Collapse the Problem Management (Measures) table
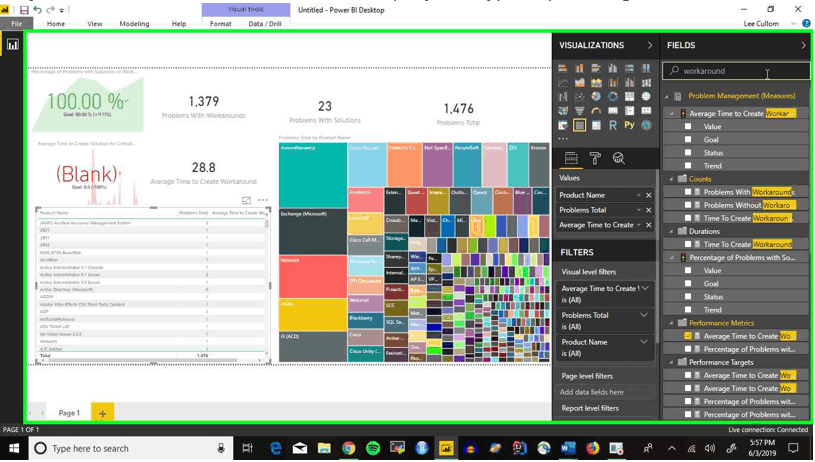The height and width of the screenshot is (462, 815). click(x=667, y=96)
